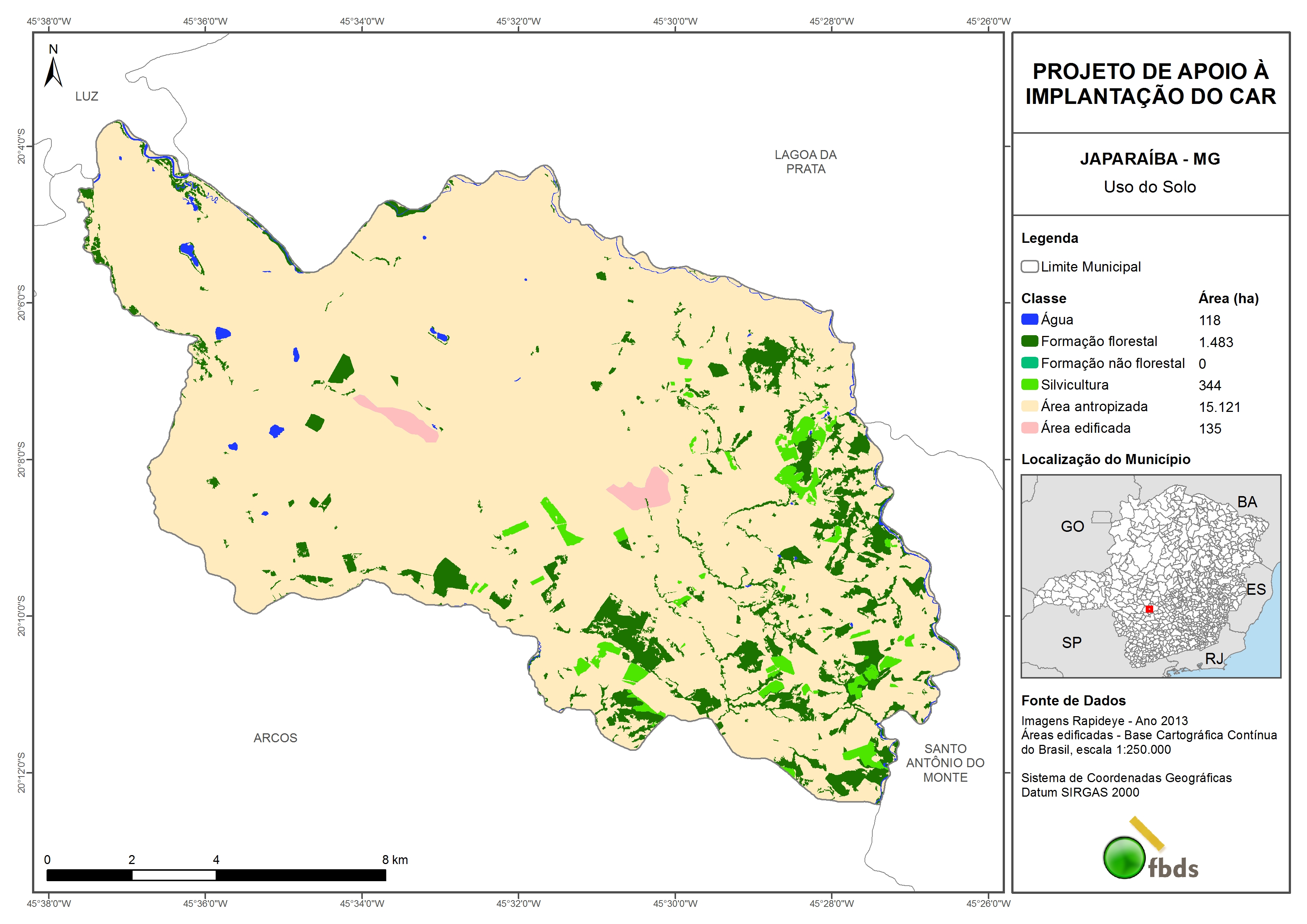The width and height of the screenshot is (1307, 924).
Task: Click the Formação não florestal teal swatch
Action: click(x=1029, y=363)
